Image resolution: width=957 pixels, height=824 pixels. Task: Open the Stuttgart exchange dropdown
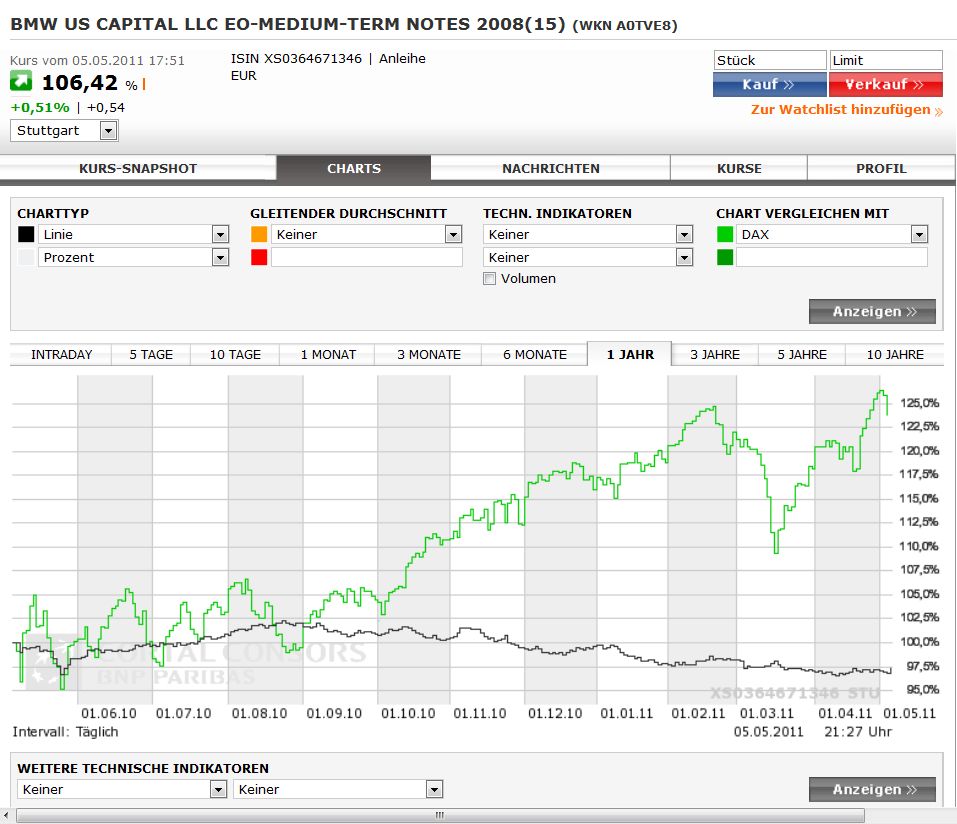pos(64,131)
